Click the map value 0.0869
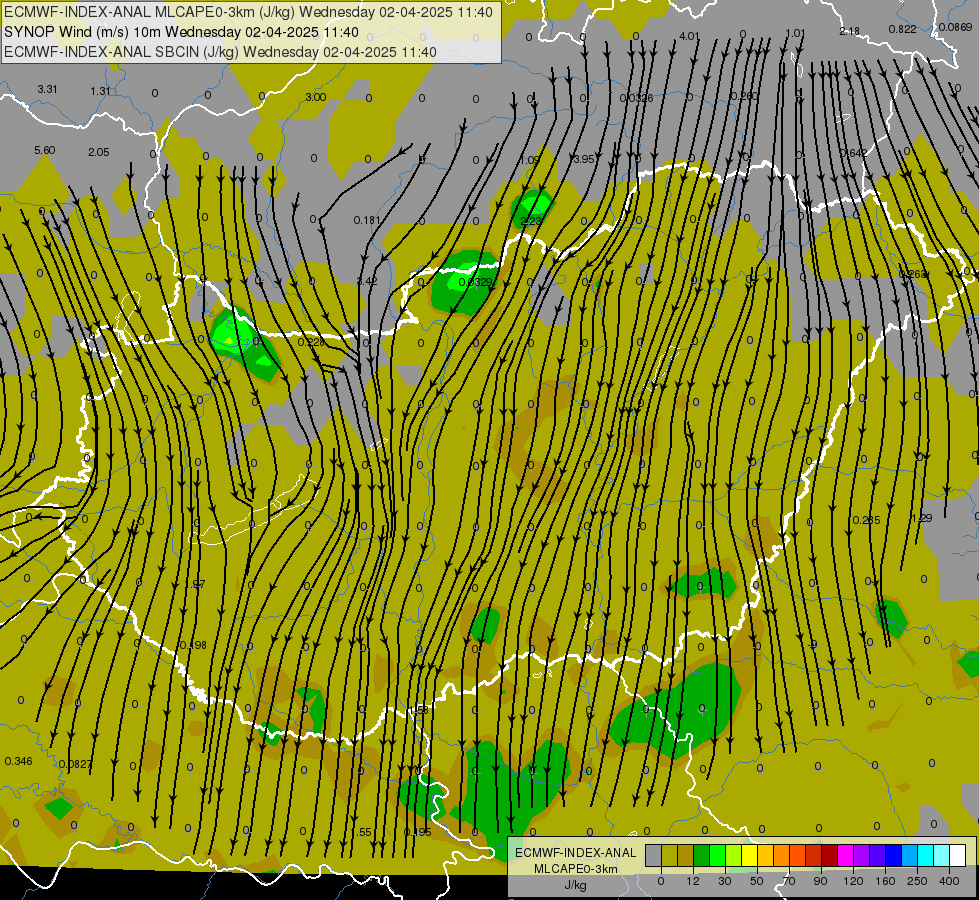The image size is (979, 900). coord(955,27)
